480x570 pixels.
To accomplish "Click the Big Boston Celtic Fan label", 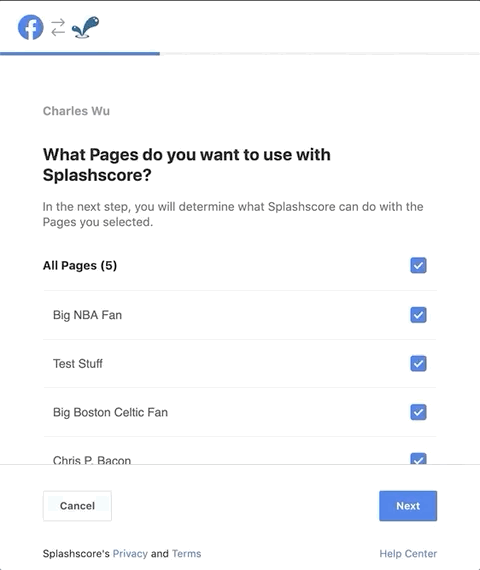I will [x=111, y=412].
